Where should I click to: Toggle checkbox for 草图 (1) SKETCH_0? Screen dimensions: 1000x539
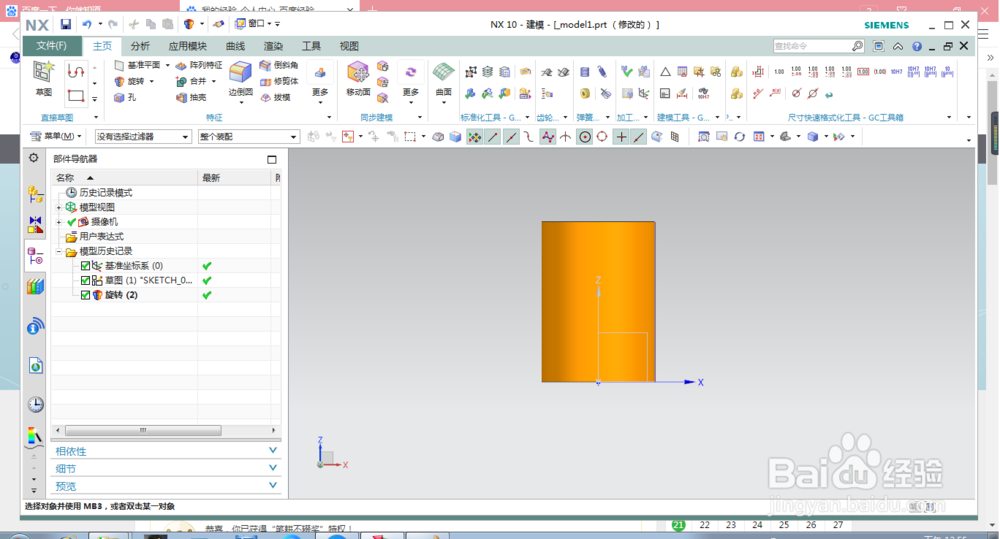[85, 281]
